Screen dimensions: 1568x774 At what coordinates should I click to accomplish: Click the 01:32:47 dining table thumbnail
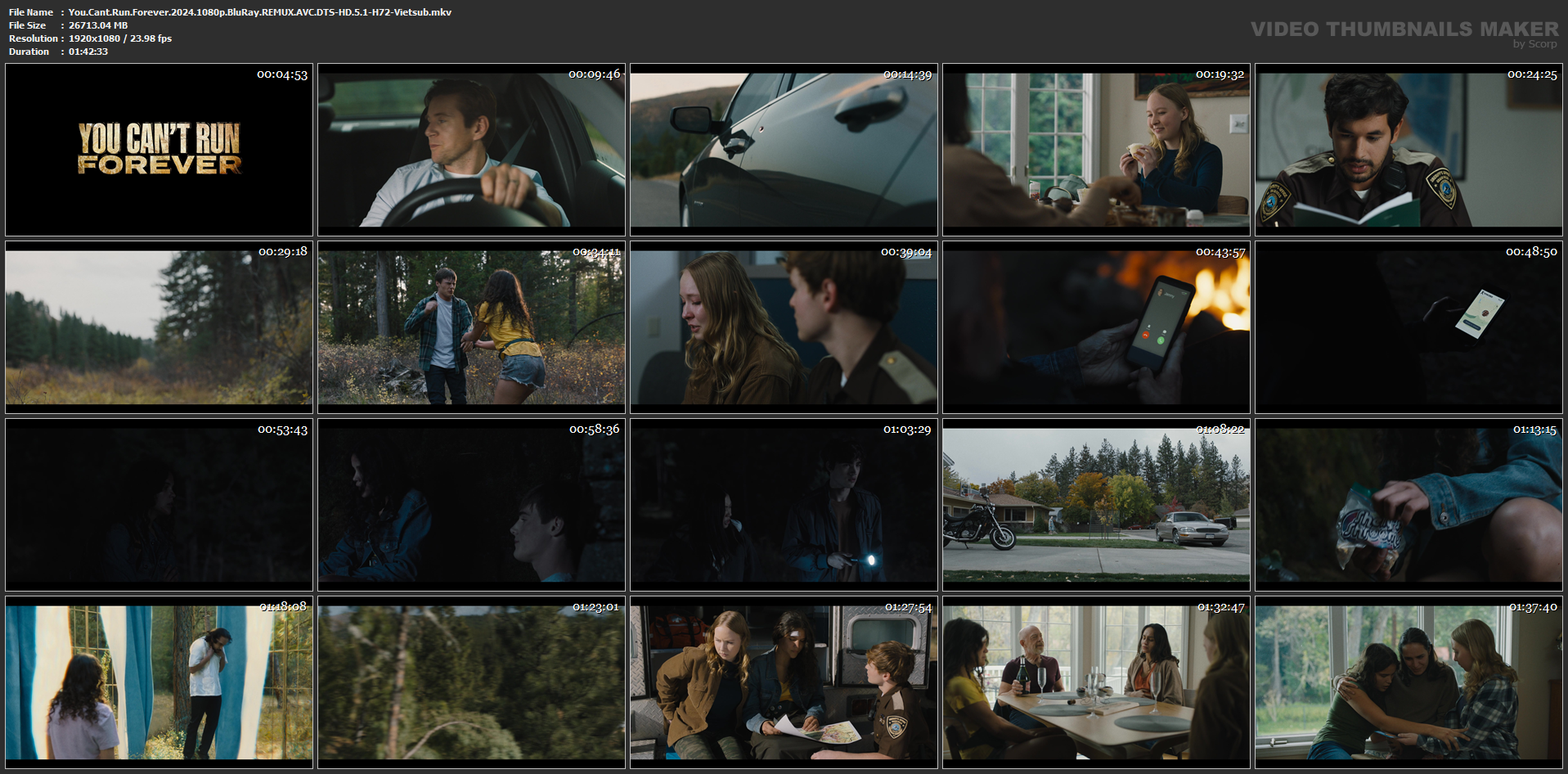[1096, 682]
